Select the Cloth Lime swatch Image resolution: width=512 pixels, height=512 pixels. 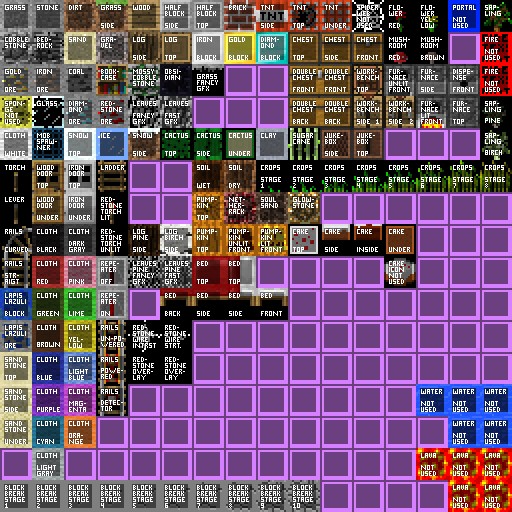click(x=80, y=304)
